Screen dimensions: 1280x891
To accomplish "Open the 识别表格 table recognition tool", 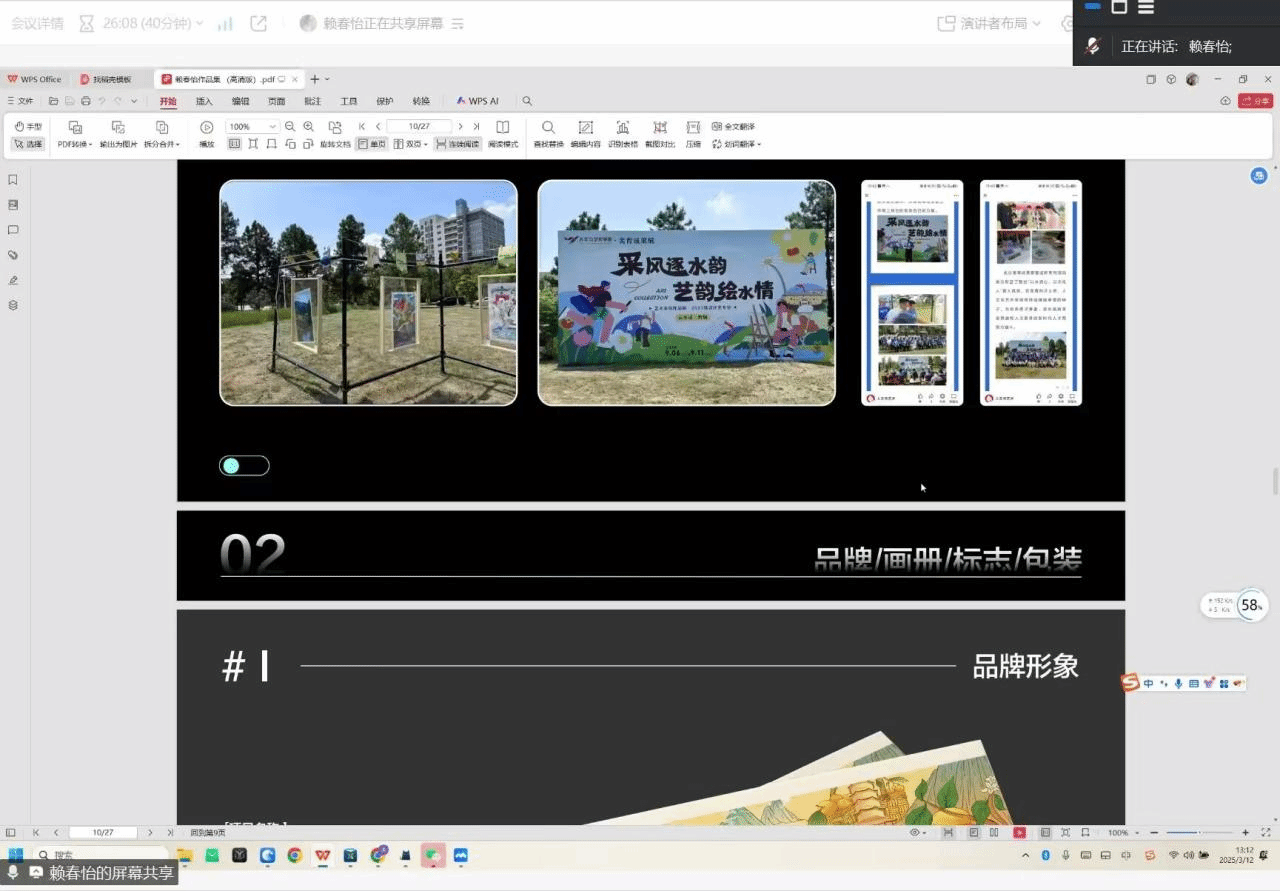I will [x=622, y=128].
